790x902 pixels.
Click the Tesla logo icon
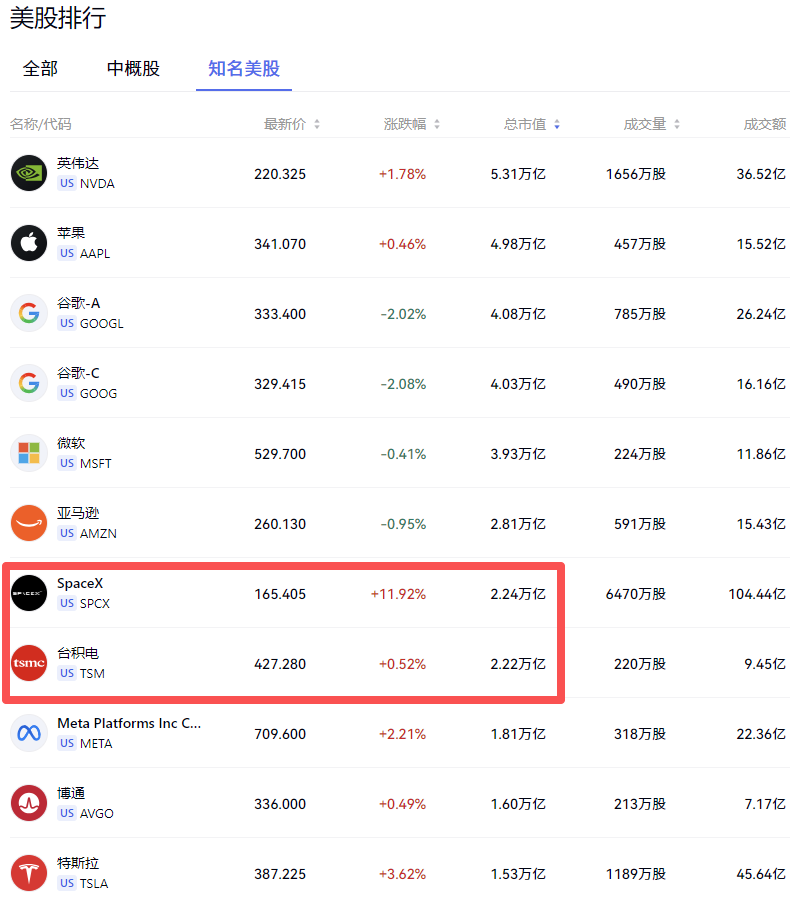pyautogui.click(x=29, y=873)
